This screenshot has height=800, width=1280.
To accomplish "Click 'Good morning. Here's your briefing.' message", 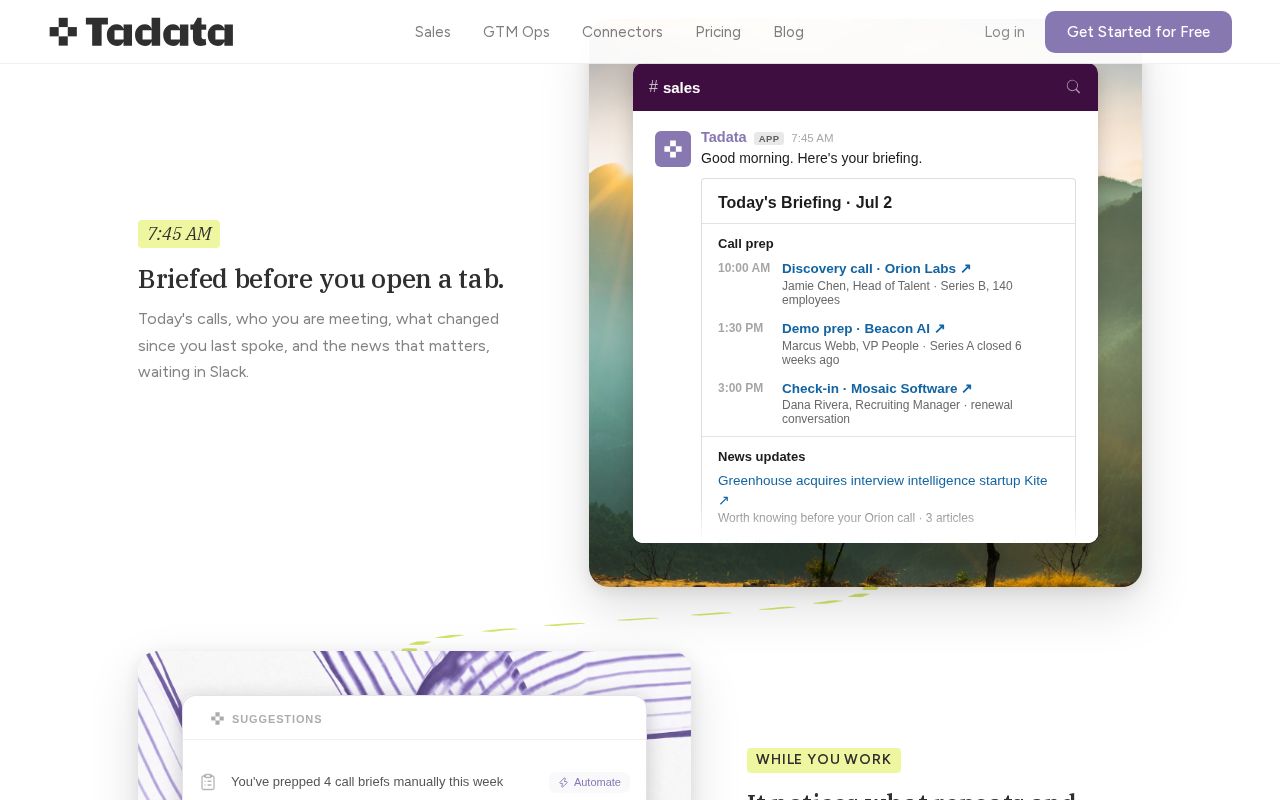I will (811, 158).
